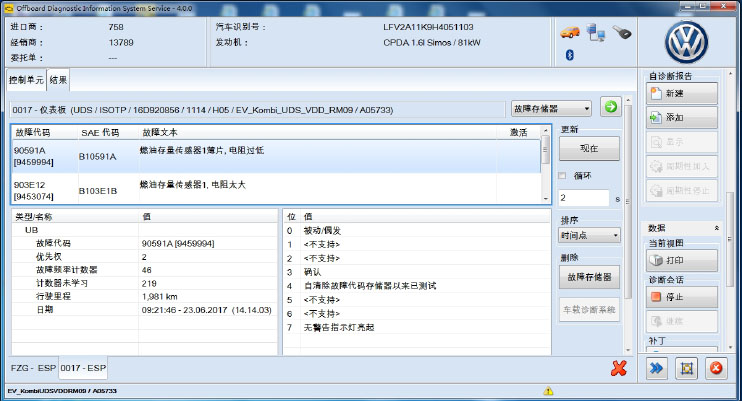
Task: Select the 0017 - ESP bottom tab
Action: pyautogui.click(x=83, y=368)
